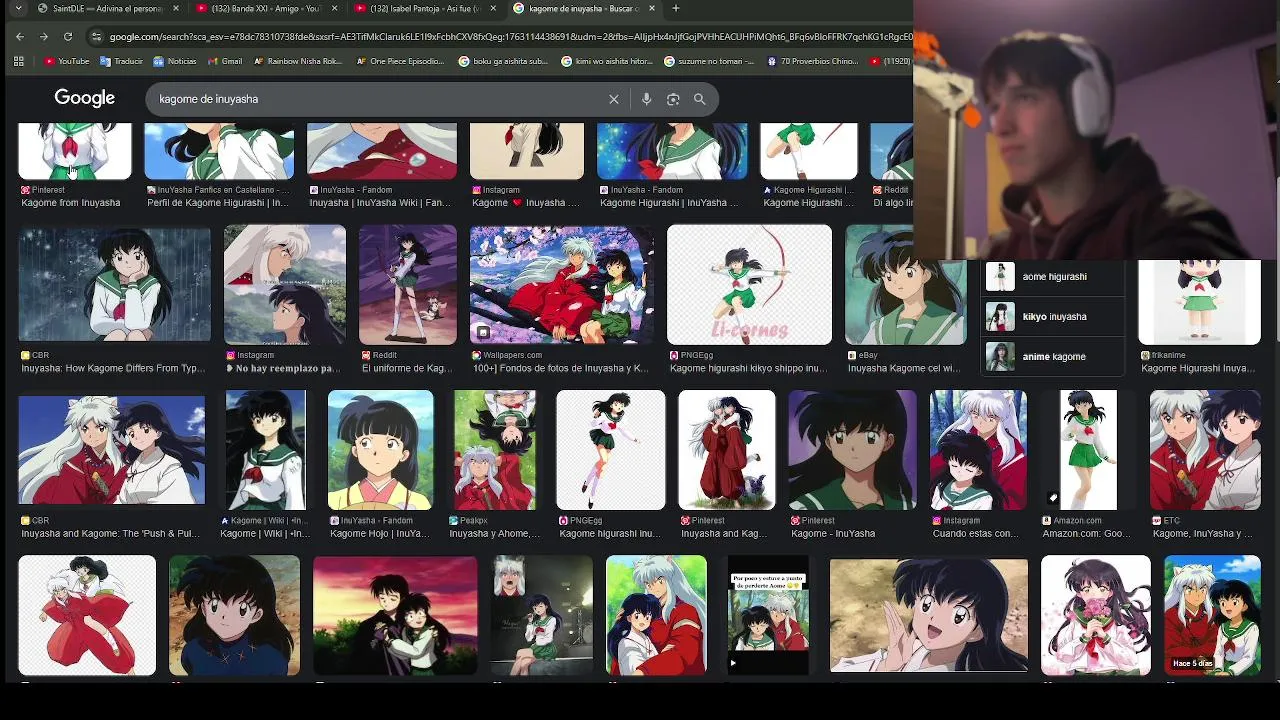Screen dimensions: 1280x720
Task: Open thumbnail labeled 'Hace 5 días'
Action: tap(1212, 615)
